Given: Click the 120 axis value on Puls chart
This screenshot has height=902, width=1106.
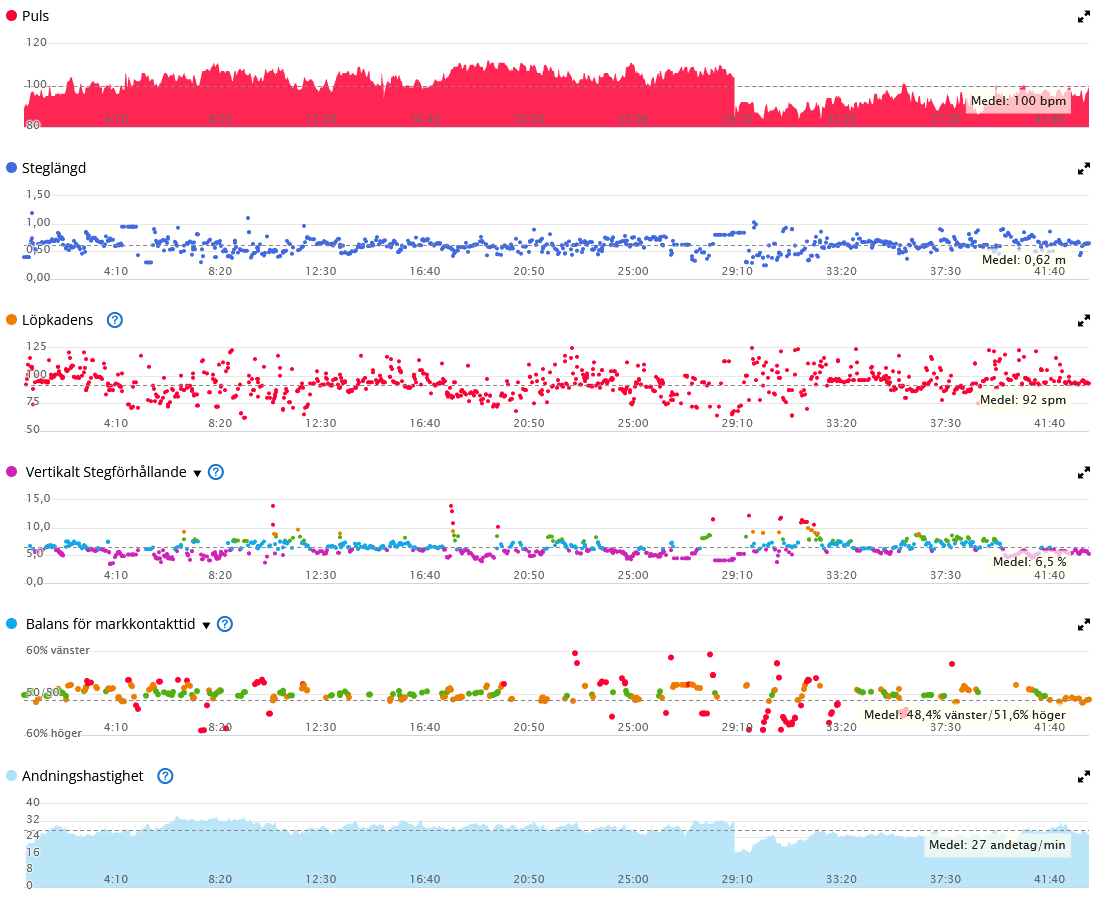Looking at the screenshot, I should point(36,42).
